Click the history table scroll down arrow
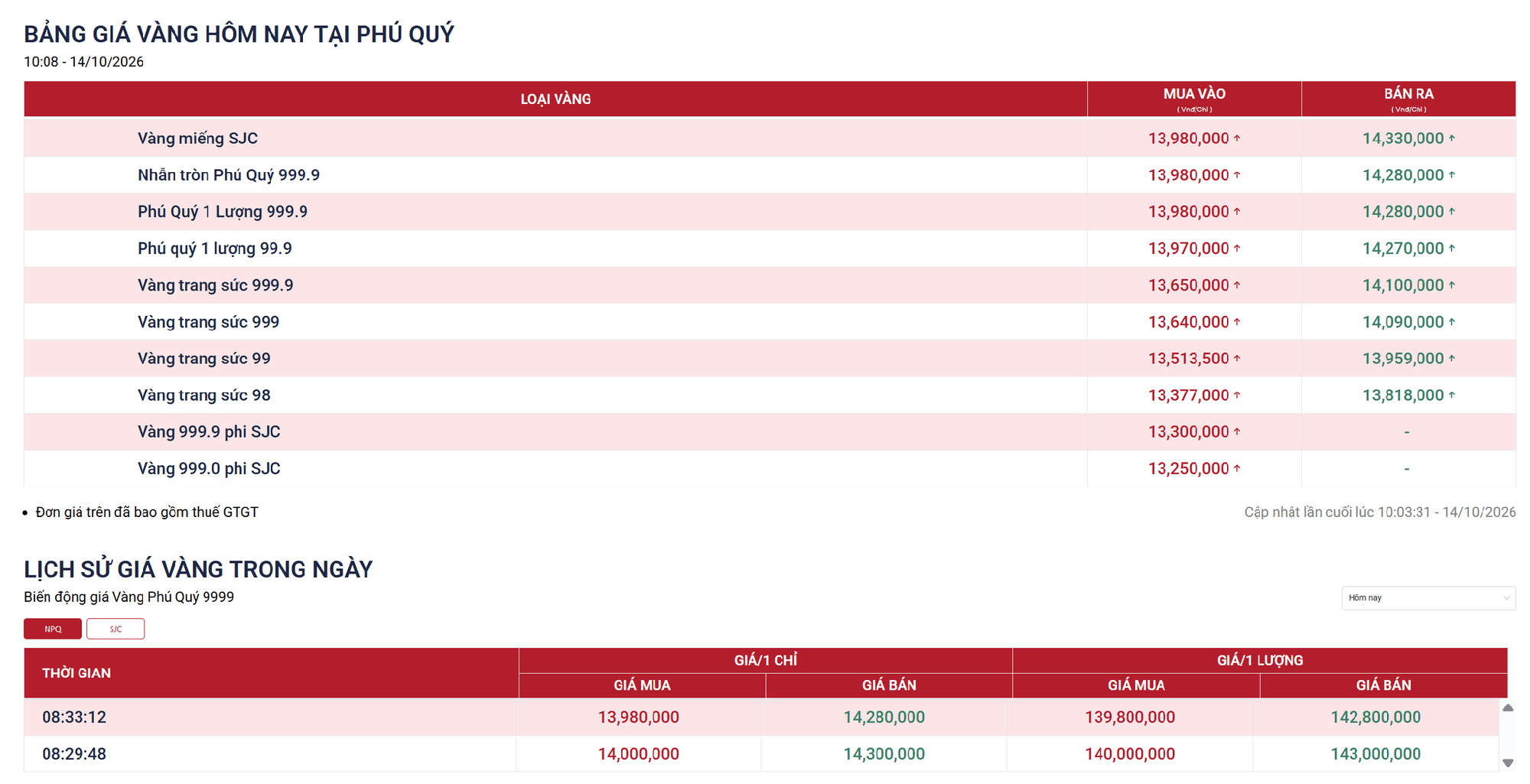Viewport: 1530px width, 784px height. (x=1508, y=763)
